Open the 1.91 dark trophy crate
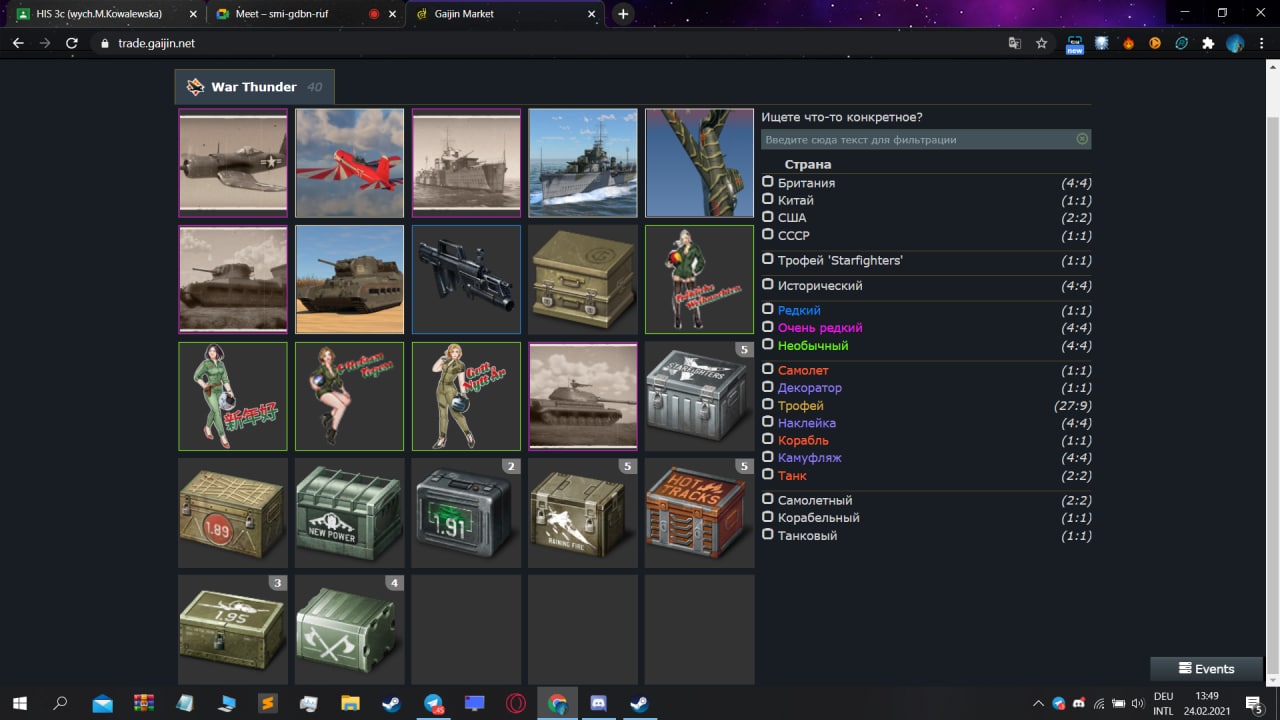1280x720 pixels. [x=466, y=513]
